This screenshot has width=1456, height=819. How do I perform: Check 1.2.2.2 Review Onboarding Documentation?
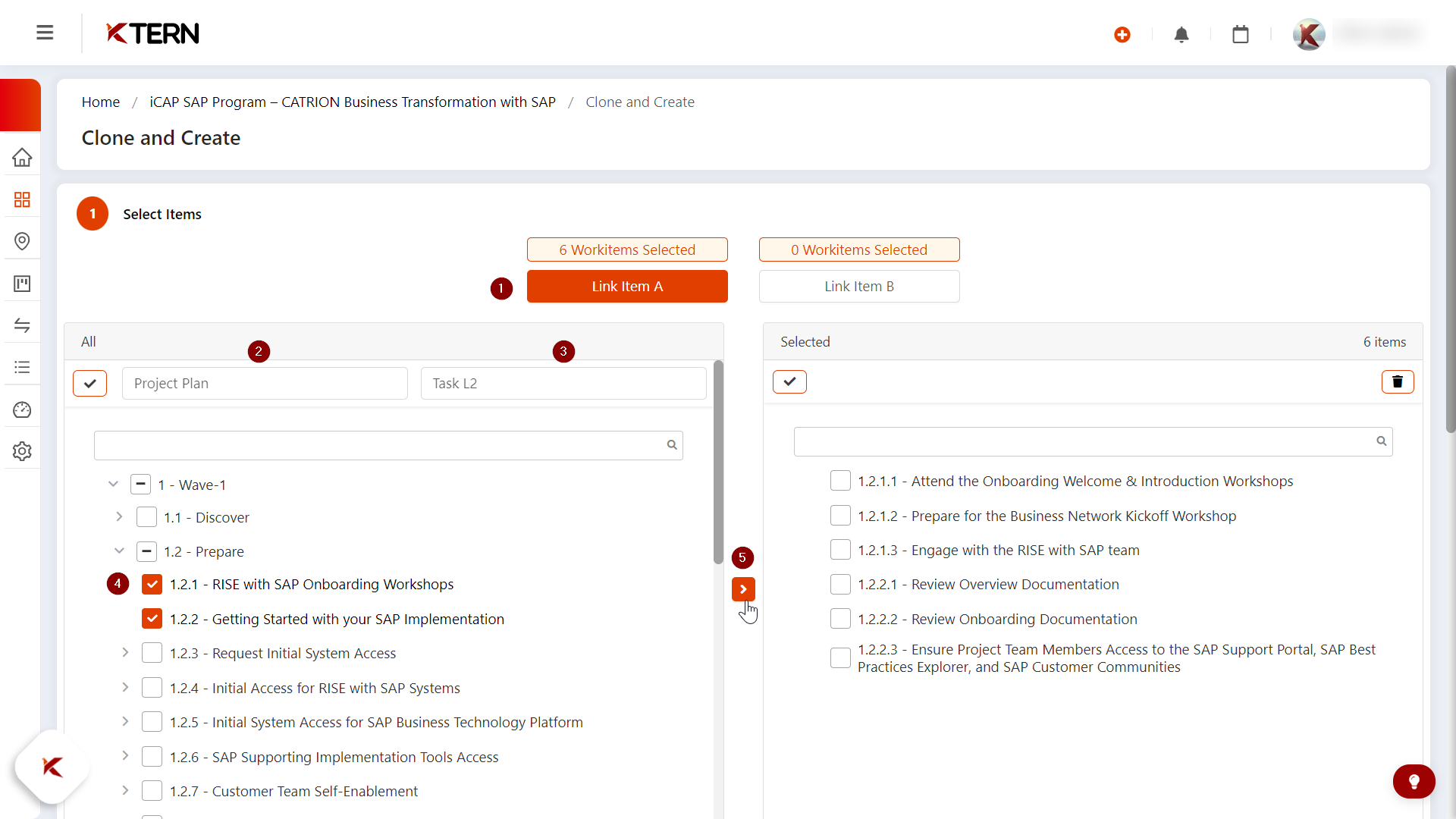pyautogui.click(x=840, y=619)
